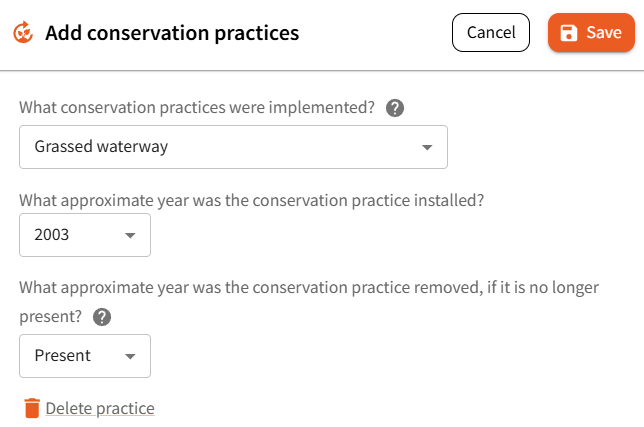This screenshot has height=427, width=644.
Task: Click the 'What conservation practices were implemented?' label
Action: click(197, 108)
